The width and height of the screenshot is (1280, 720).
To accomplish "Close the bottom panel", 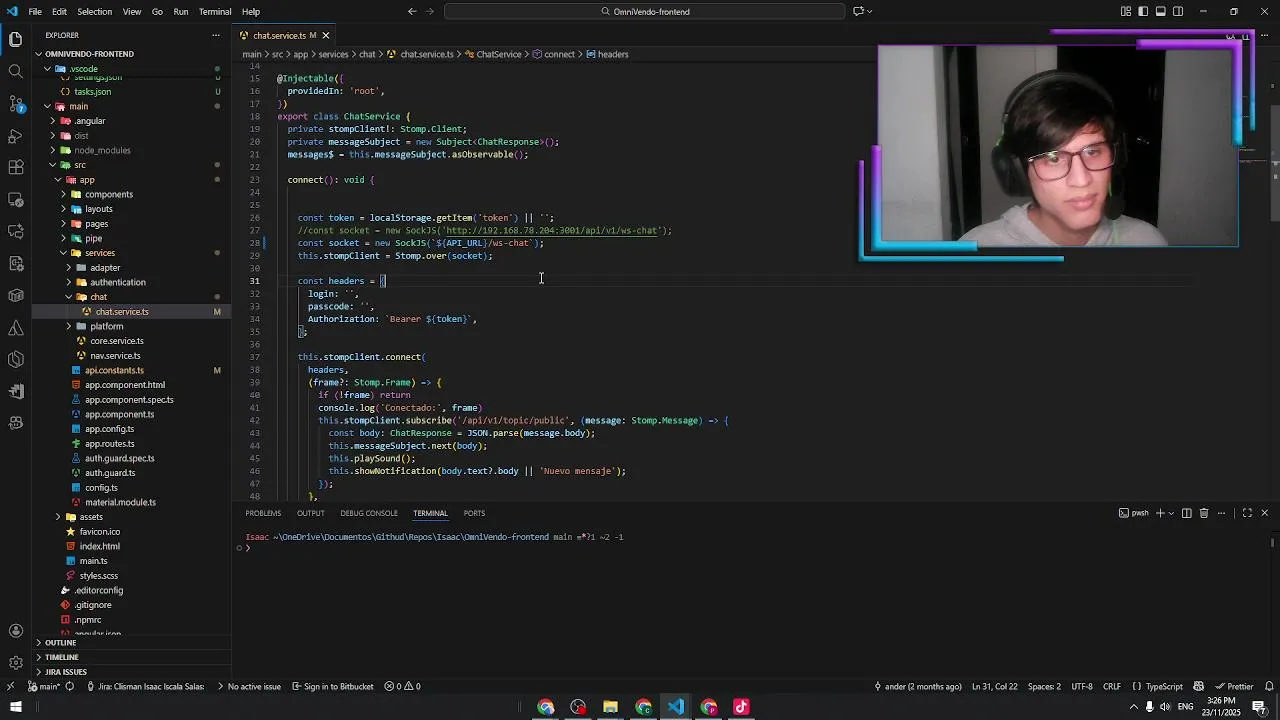I will [1264, 513].
